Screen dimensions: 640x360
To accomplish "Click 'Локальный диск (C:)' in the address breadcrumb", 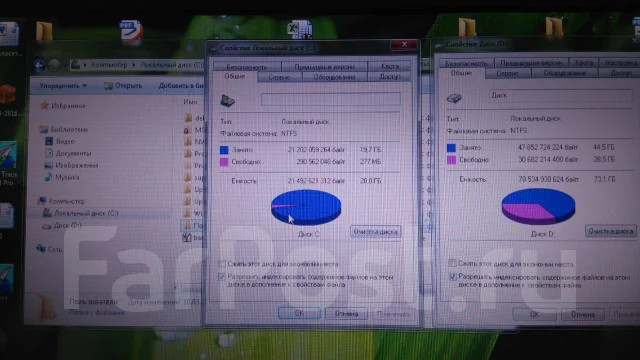I will click(172, 65).
